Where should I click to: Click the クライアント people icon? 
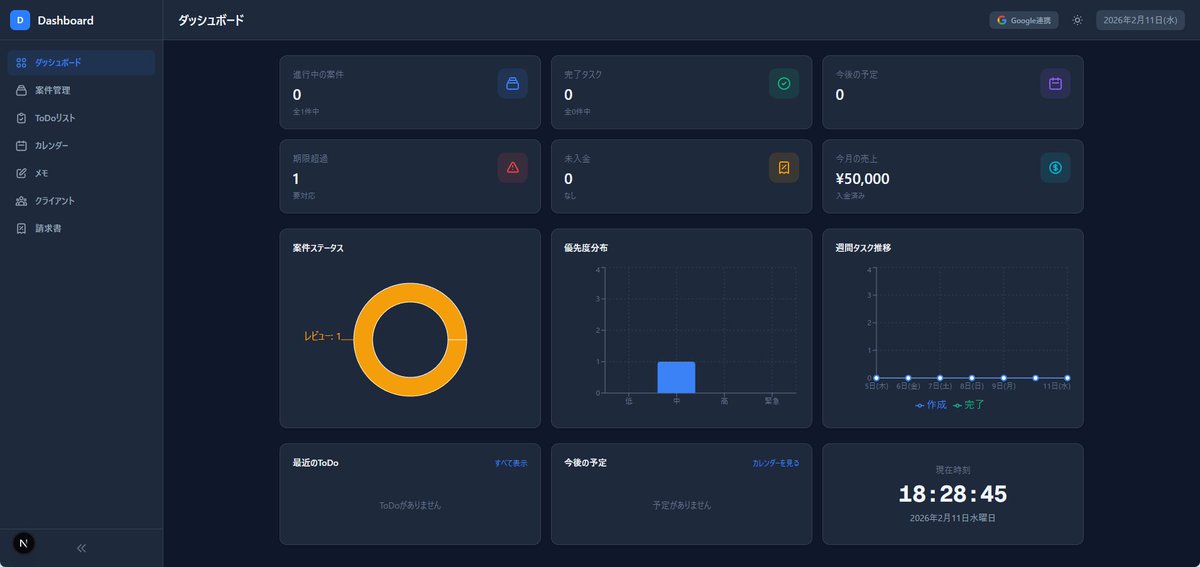[x=22, y=201]
